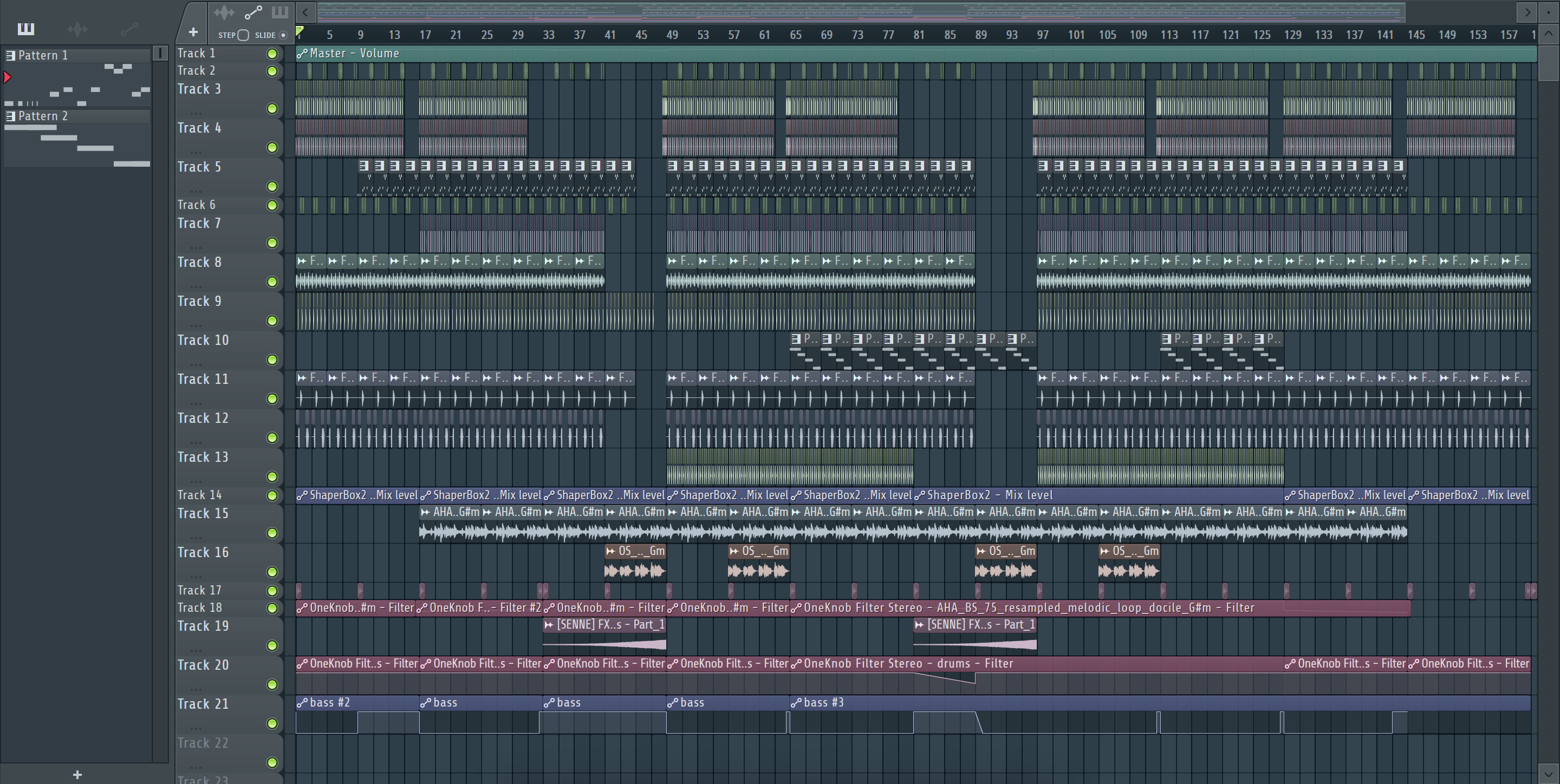Screen dimensions: 1560x784
Task: Select the Track 17 header label
Action: pos(200,590)
